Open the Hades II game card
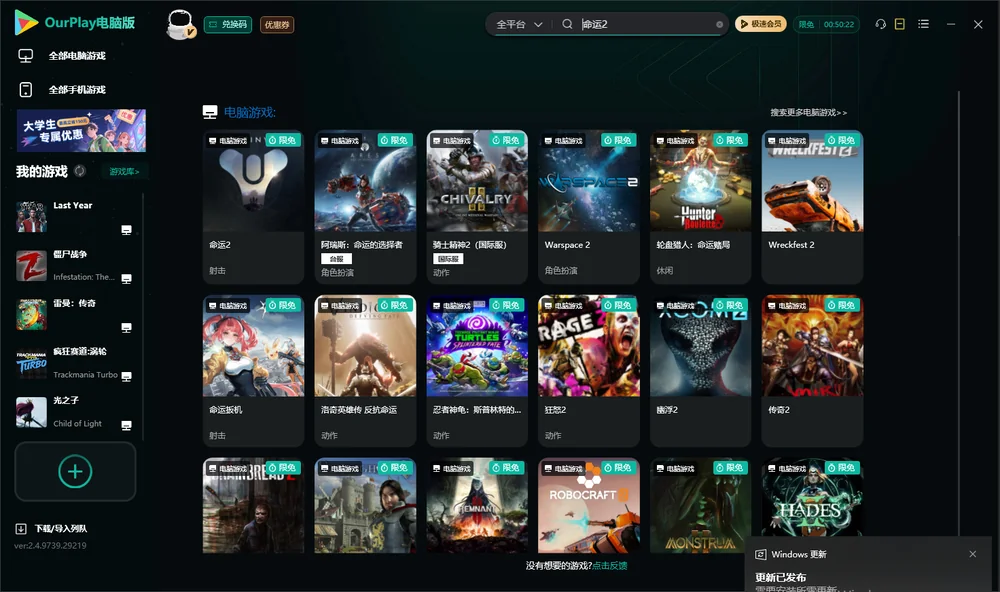 coord(812,498)
